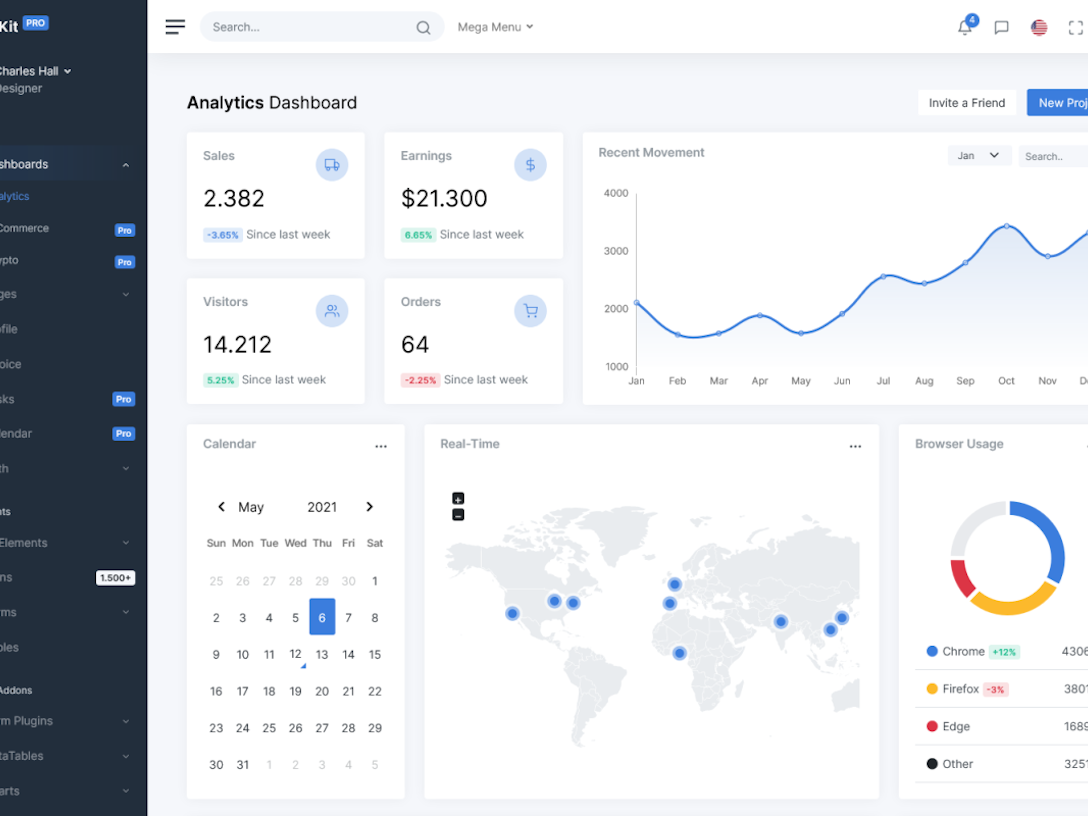Open the Real-Time panel ellipsis options
Viewport: 1088px width, 816px height.
pos(855,446)
